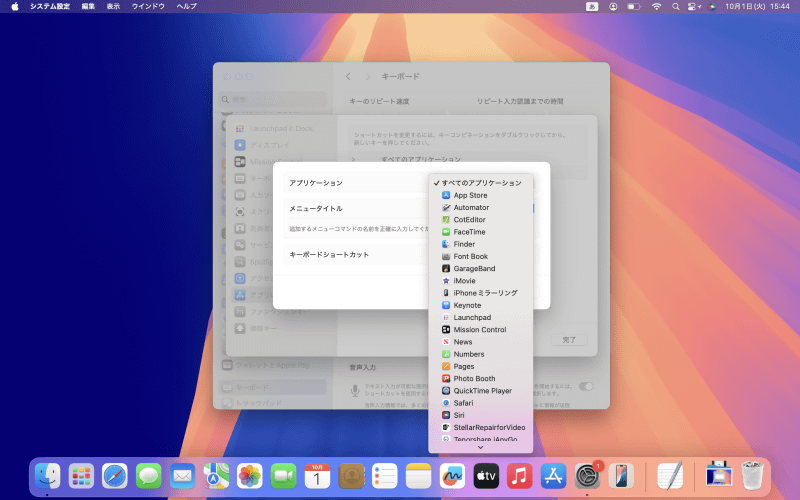800x500 pixels.
Task: Open Mail from the Dock
Action: pyautogui.click(x=182, y=476)
